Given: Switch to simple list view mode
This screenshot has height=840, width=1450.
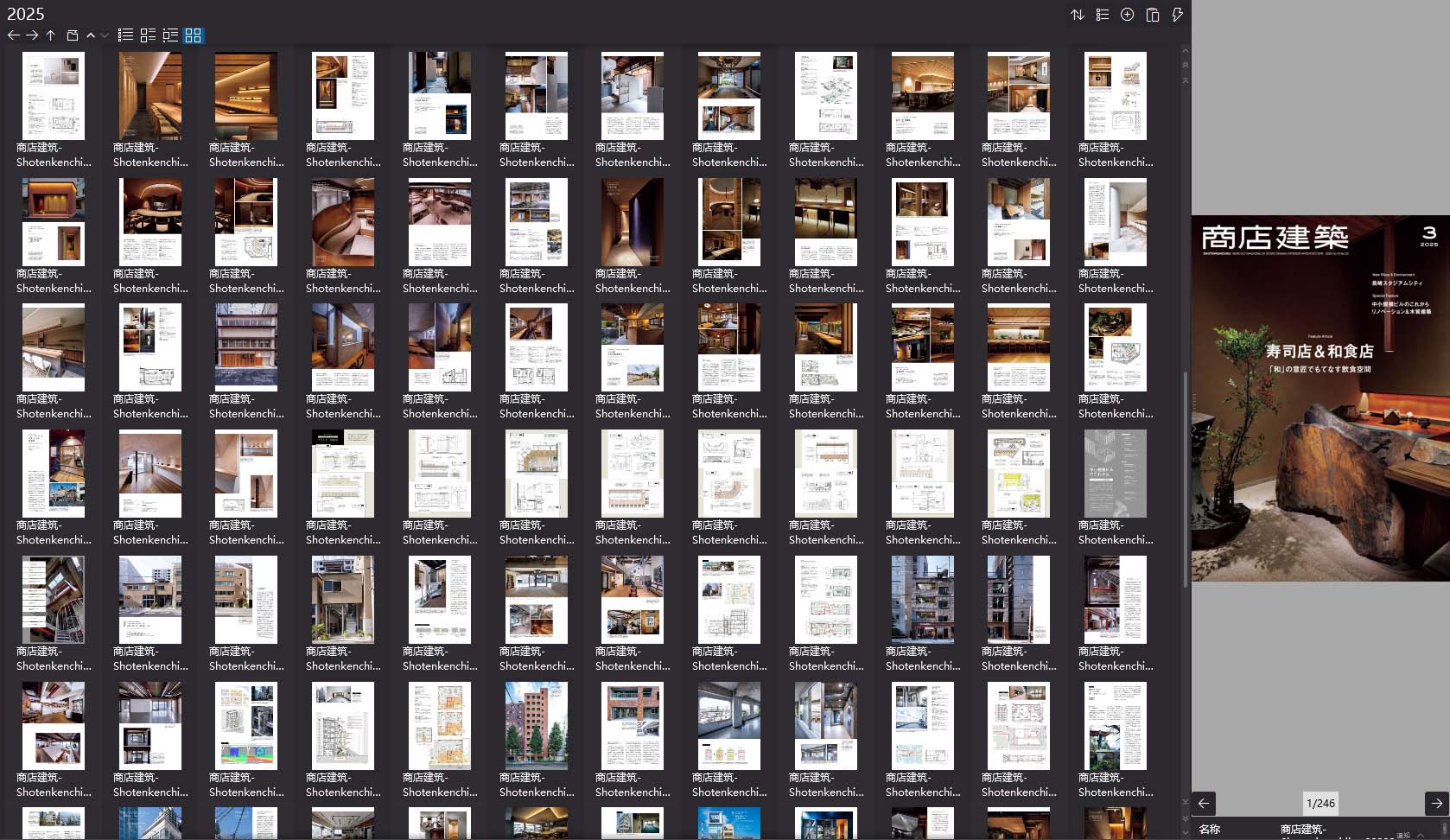Looking at the screenshot, I should coord(125,35).
